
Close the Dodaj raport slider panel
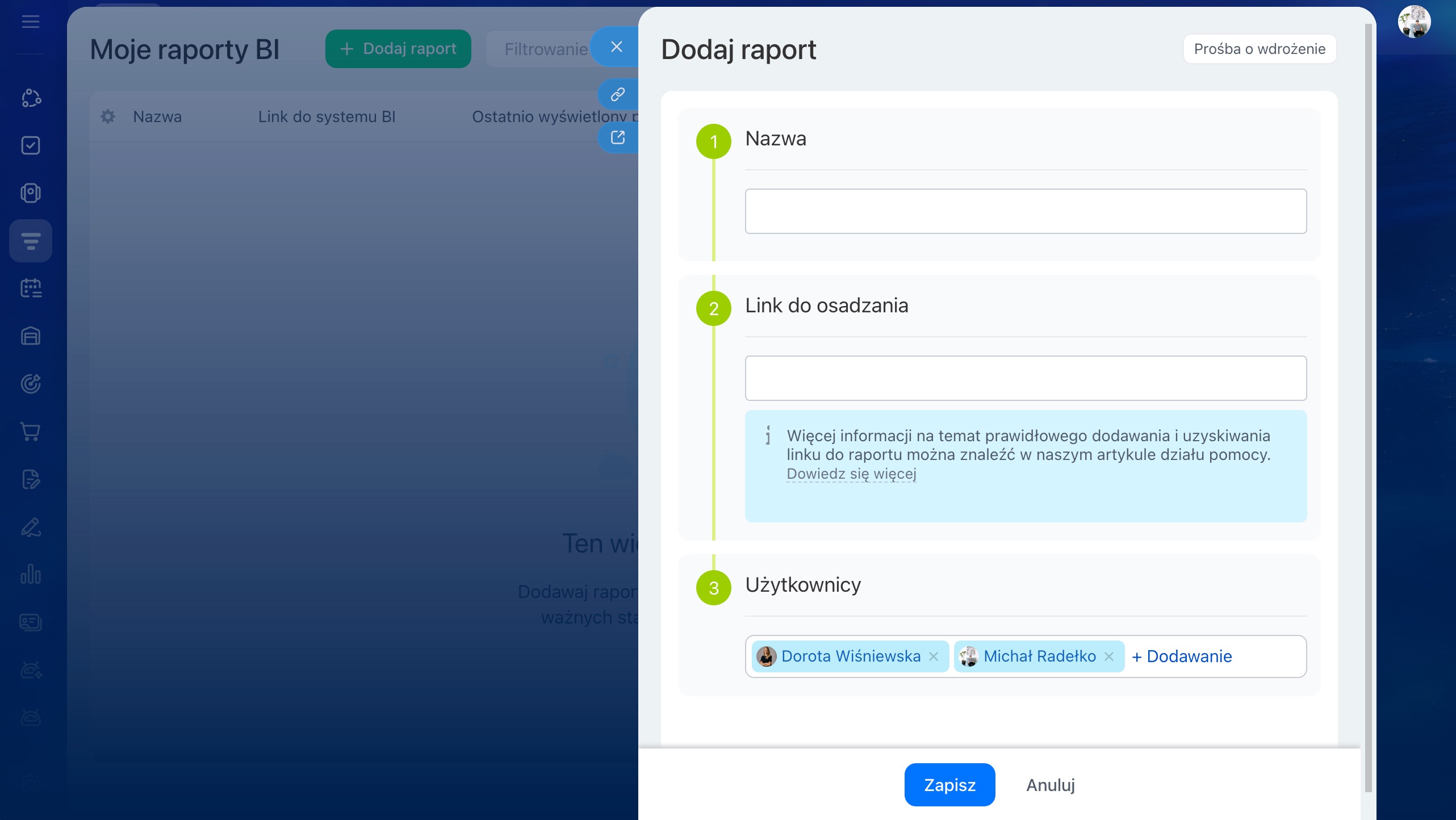617,47
